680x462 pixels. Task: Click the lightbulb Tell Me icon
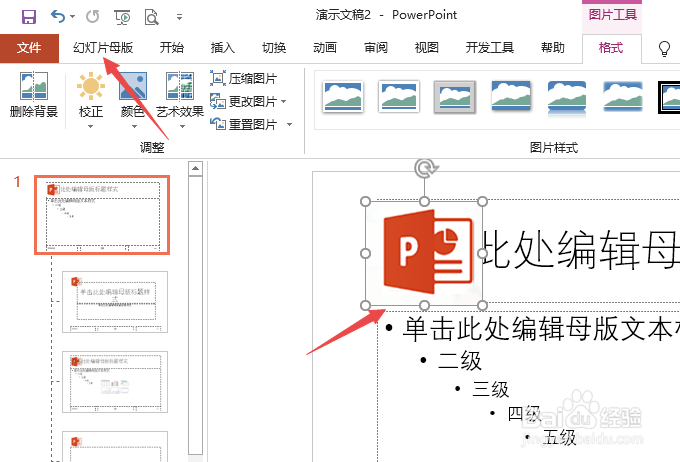pyautogui.click(x=664, y=48)
